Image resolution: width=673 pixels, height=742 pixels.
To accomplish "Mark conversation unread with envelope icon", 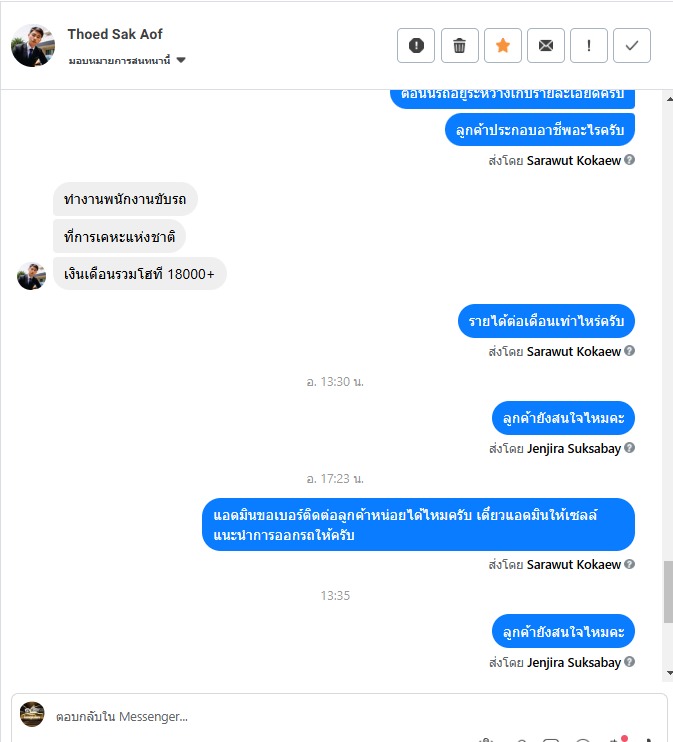I will [x=546, y=45].
